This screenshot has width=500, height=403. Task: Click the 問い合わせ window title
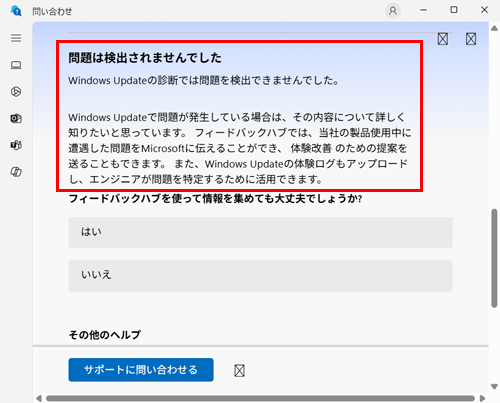point(52,11)
